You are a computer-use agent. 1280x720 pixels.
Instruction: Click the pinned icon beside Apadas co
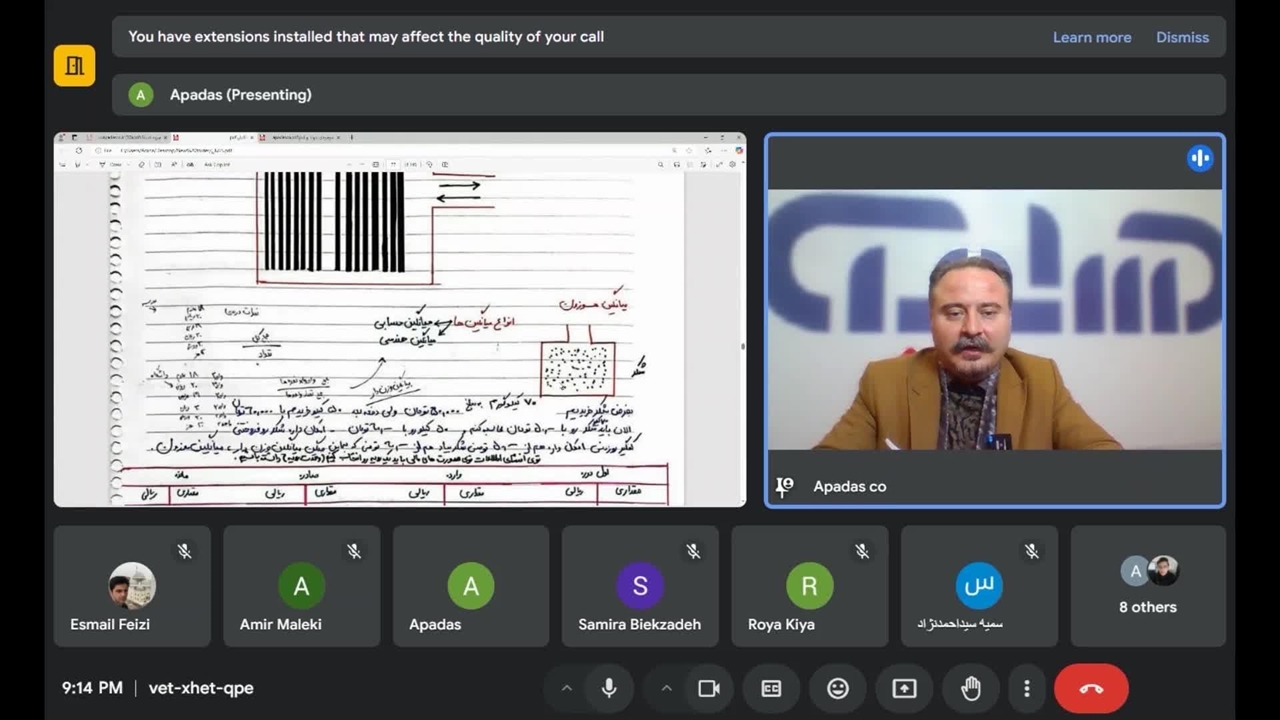pyautogui.click(x=785, y=486)
